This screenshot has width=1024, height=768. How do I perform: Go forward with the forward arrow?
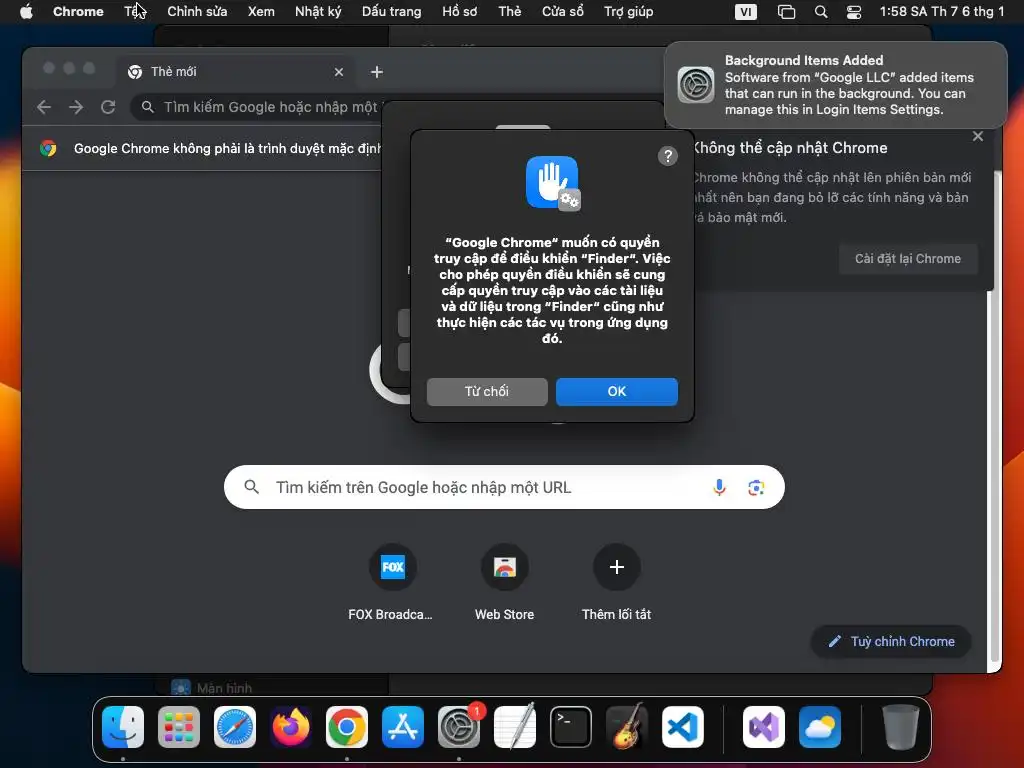[x=76, y=106]
